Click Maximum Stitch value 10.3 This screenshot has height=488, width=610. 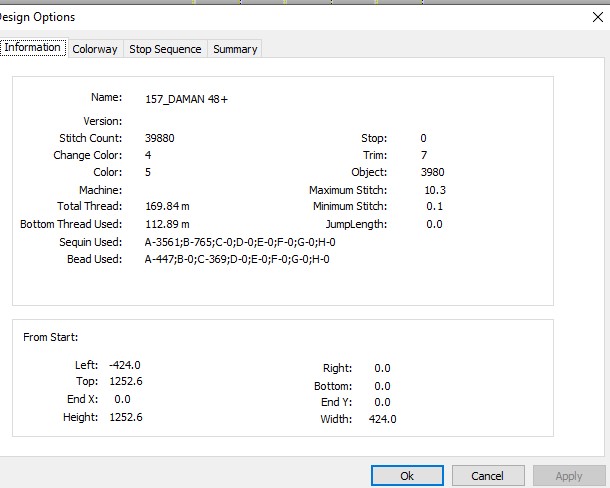(435, 190)
